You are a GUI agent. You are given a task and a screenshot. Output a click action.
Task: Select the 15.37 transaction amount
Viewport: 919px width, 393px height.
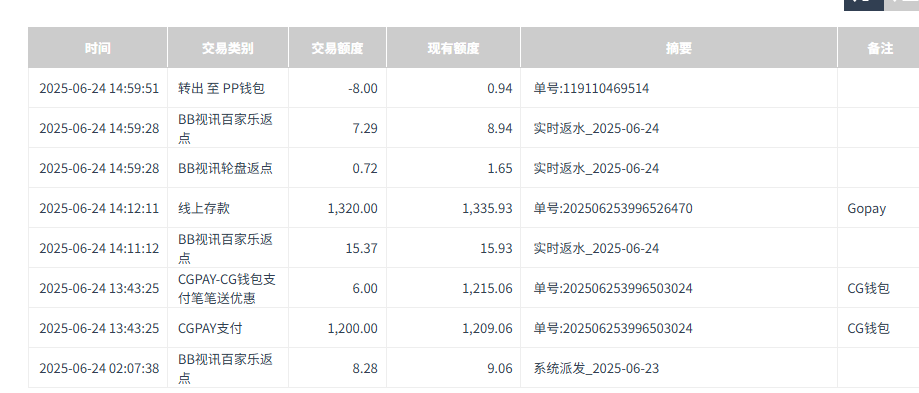[x=362, y=248]
